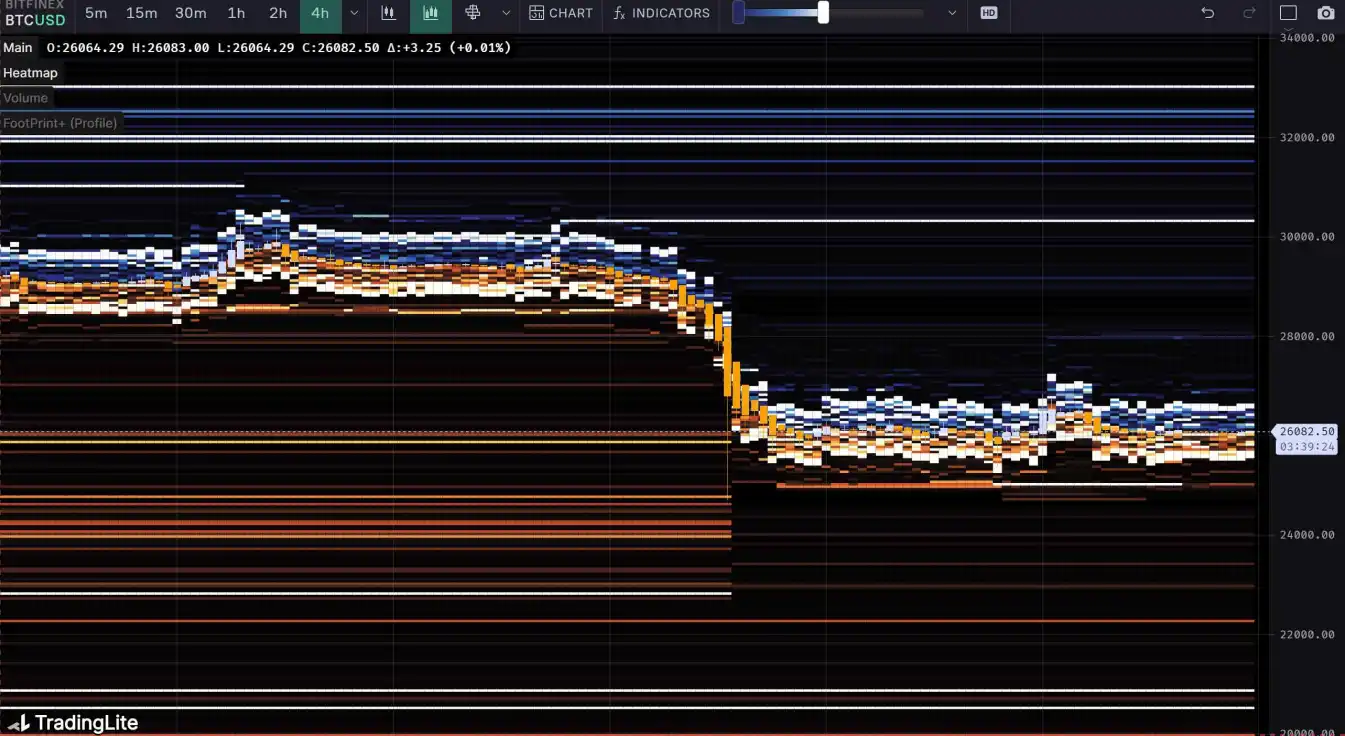The image size is (1345, 736).
Task: Select the 15m timeframe
Action: 141,13
